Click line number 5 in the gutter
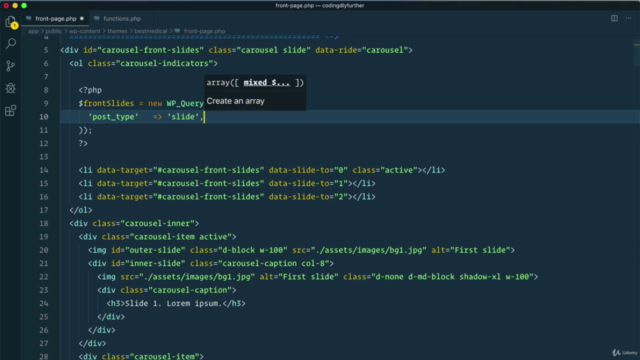Image resolution: width=640 pixels, height=360 pixels. pos(46,50)
